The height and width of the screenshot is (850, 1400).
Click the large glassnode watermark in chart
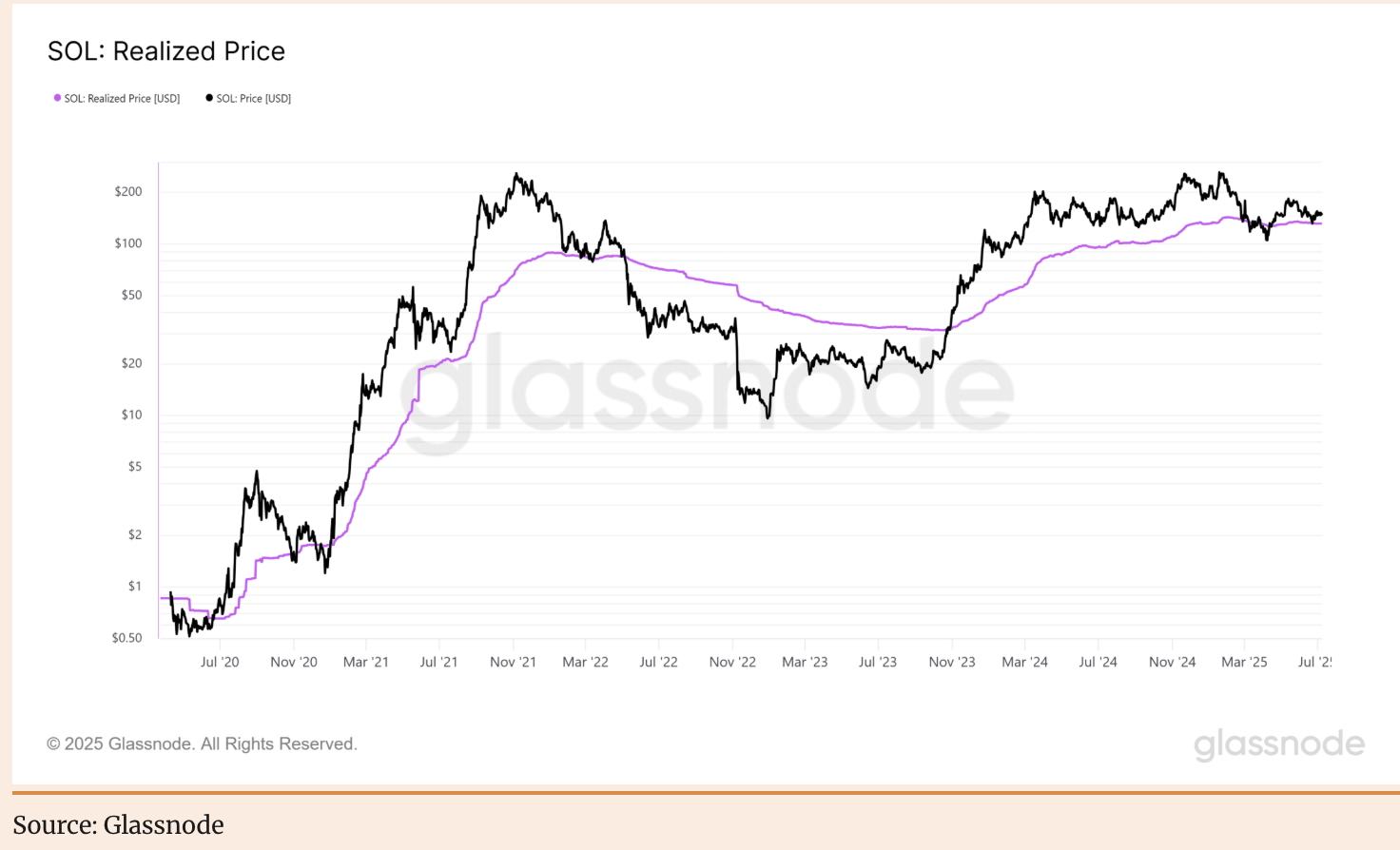click(706, 390)
